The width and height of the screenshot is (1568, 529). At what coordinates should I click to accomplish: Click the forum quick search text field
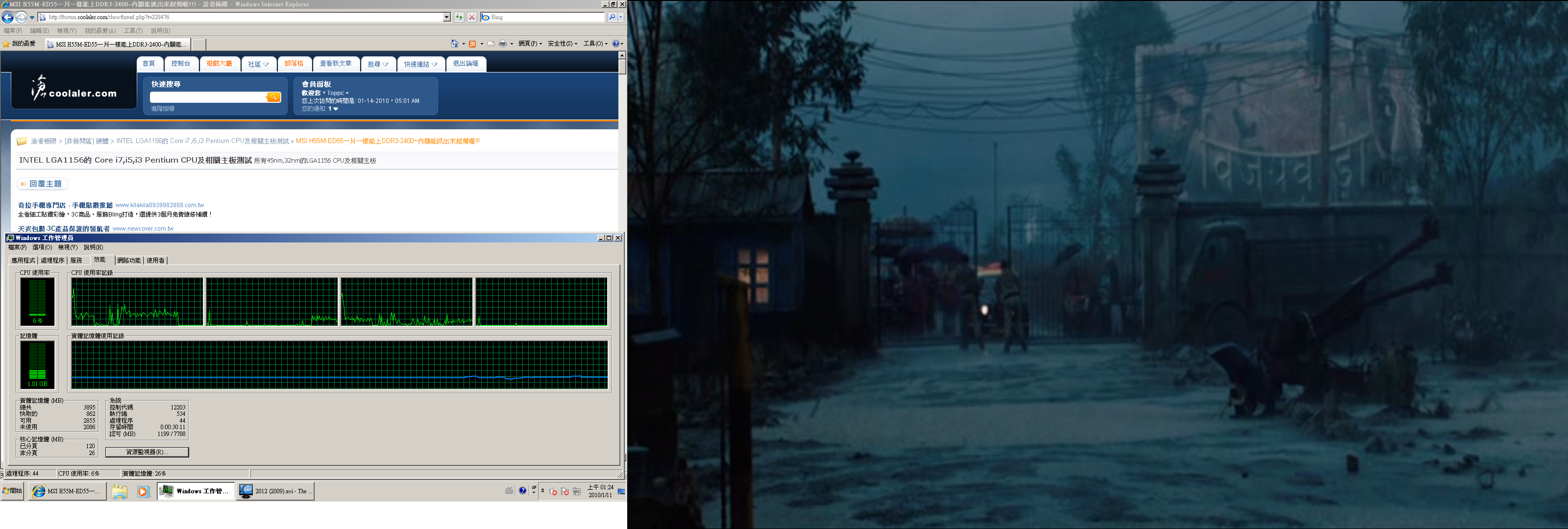point(208,97)
